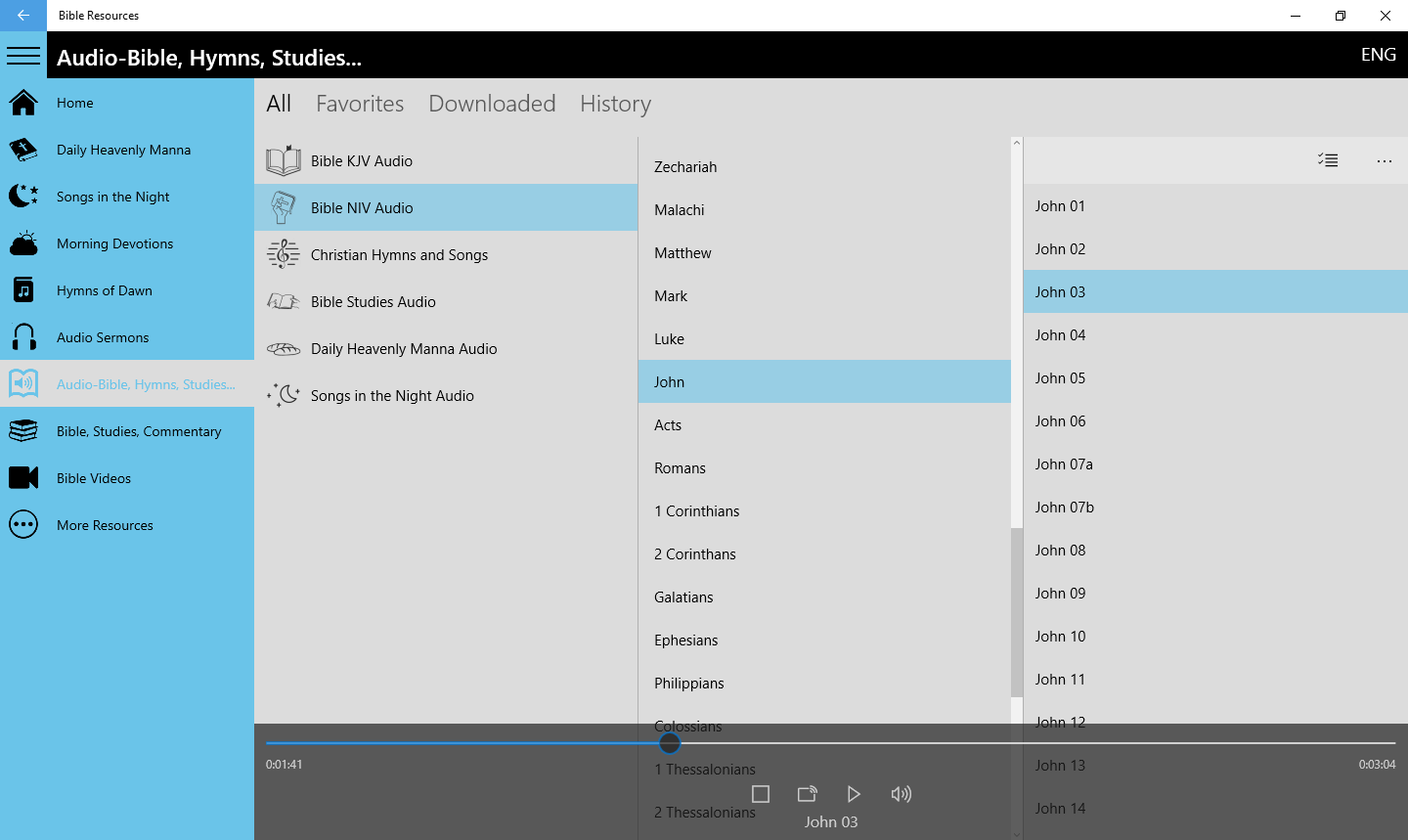Viewport: 1408px width, 840px height.
Task: Open the more options ellipsis menu
Action: pyautogui.click(x=1384, y=160)
